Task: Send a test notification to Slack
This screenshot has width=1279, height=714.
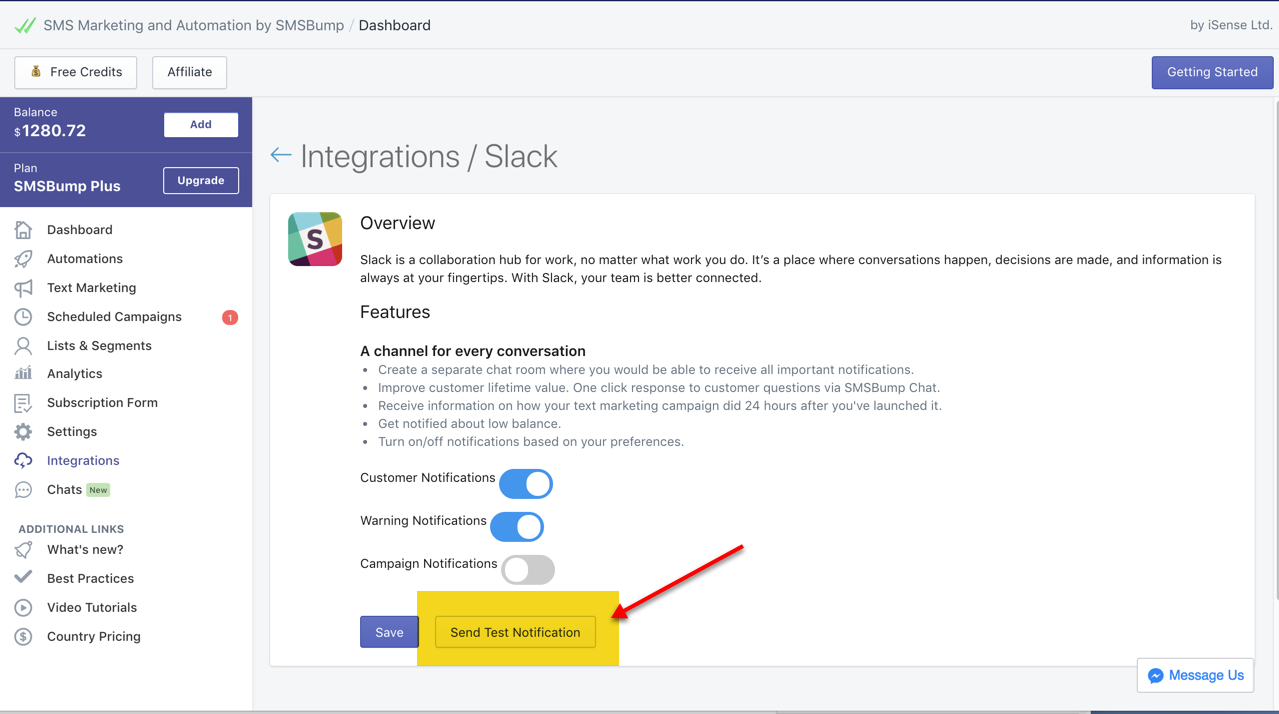Action: point(515,632)
